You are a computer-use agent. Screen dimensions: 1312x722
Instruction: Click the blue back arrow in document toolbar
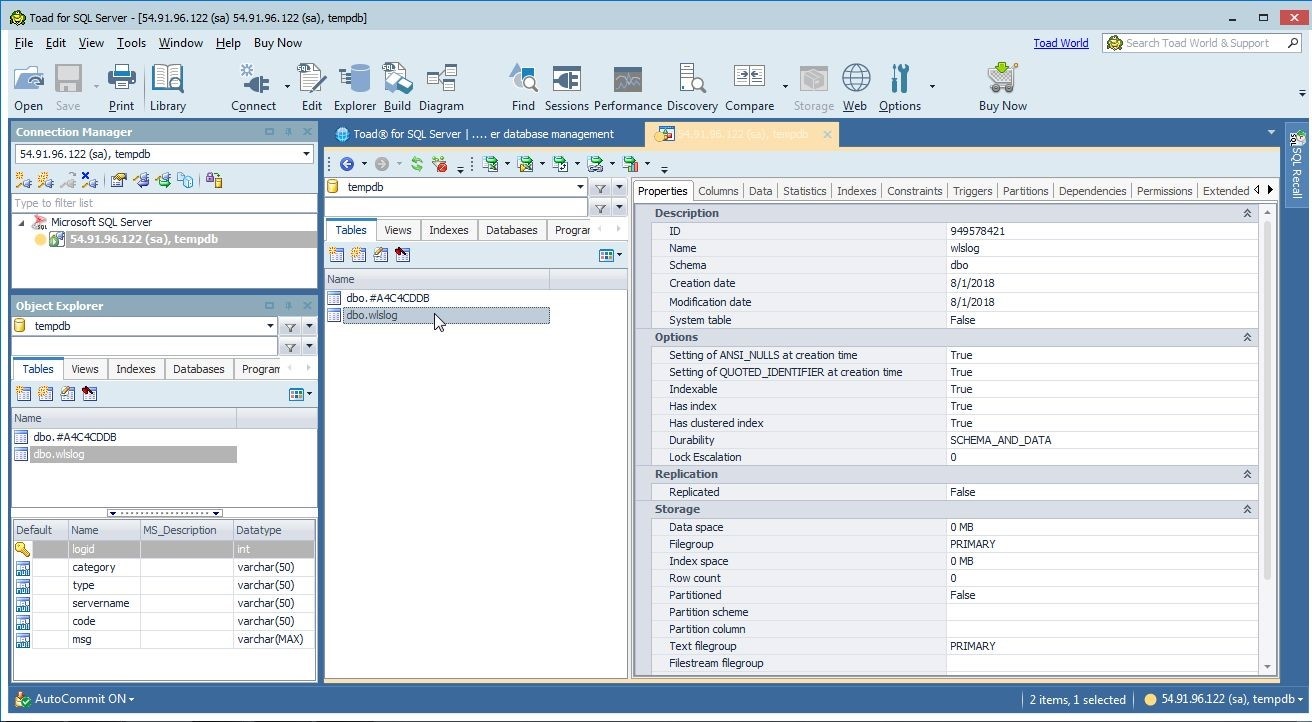tap(347, 164)
